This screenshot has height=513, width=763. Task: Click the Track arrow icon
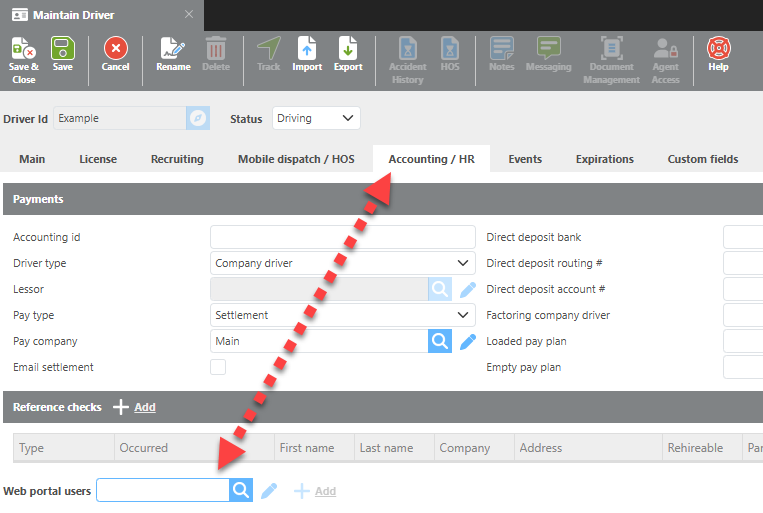(x=269, y=48)
